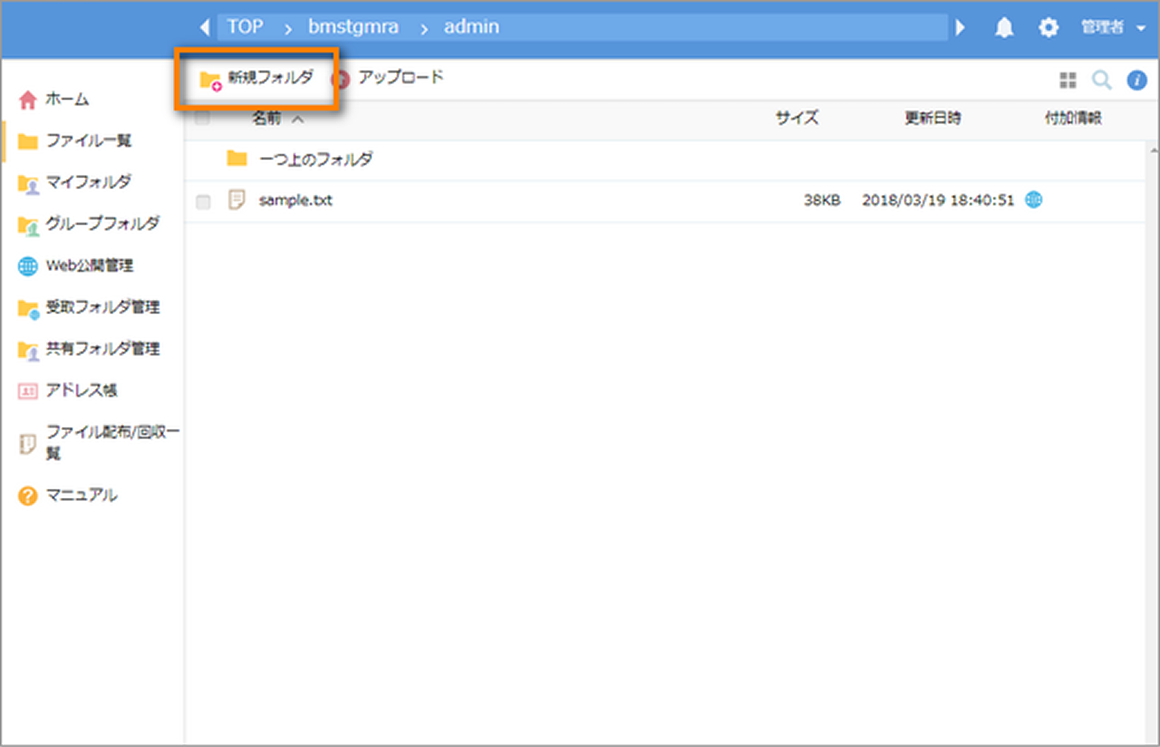Click the right breadcrumb scroll arrow

pos(961,28)
